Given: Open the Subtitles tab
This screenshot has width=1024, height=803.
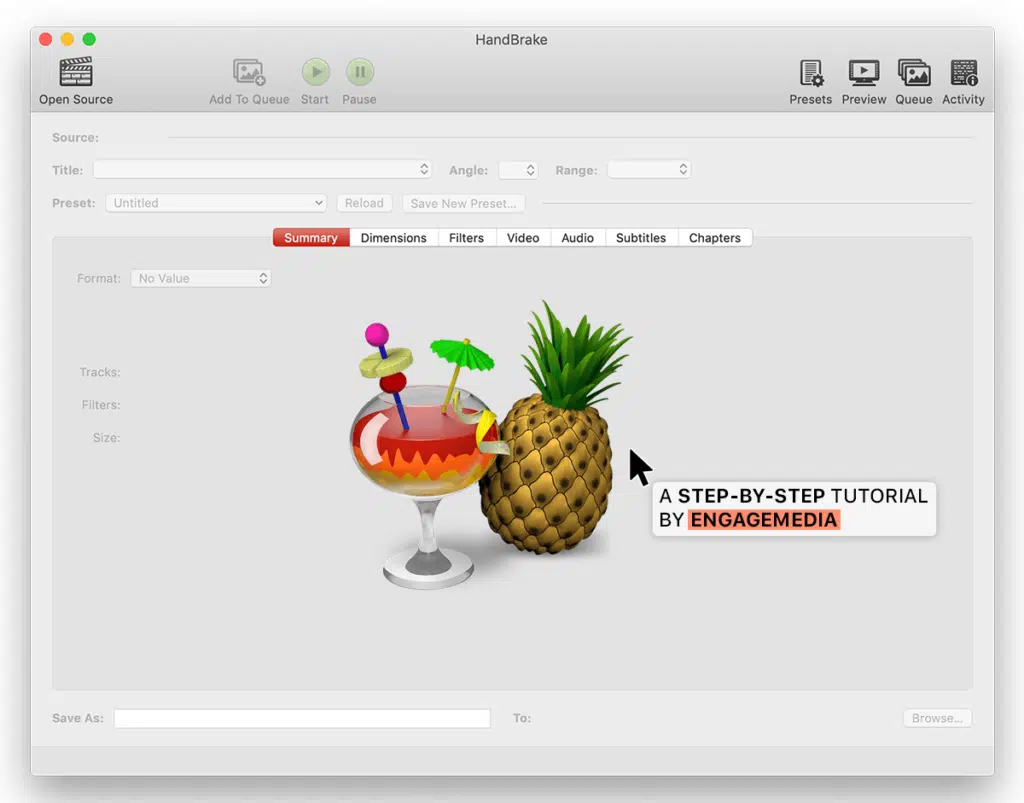Looking at the screenshot, I should coord(640,238).
